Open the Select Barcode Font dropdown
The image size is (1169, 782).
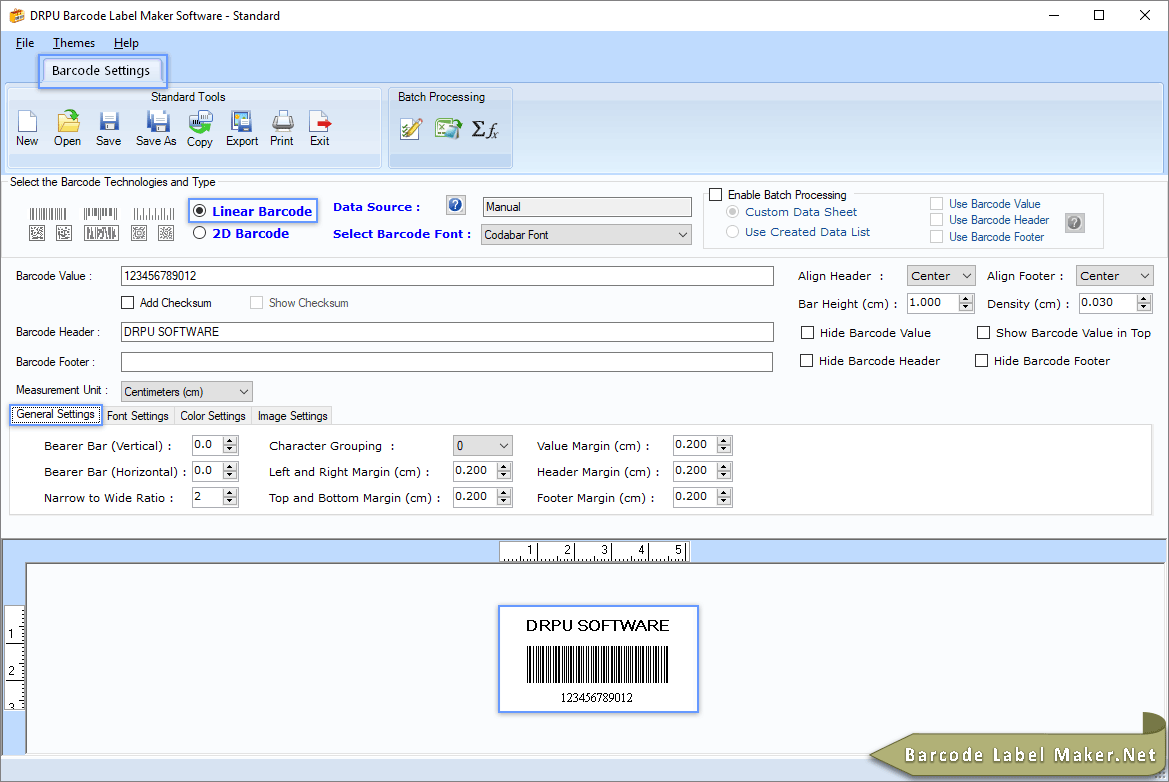click(x=586, y=235)
